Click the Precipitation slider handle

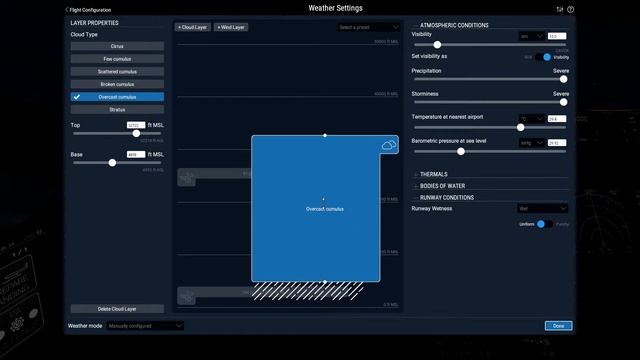pos(563,79)
